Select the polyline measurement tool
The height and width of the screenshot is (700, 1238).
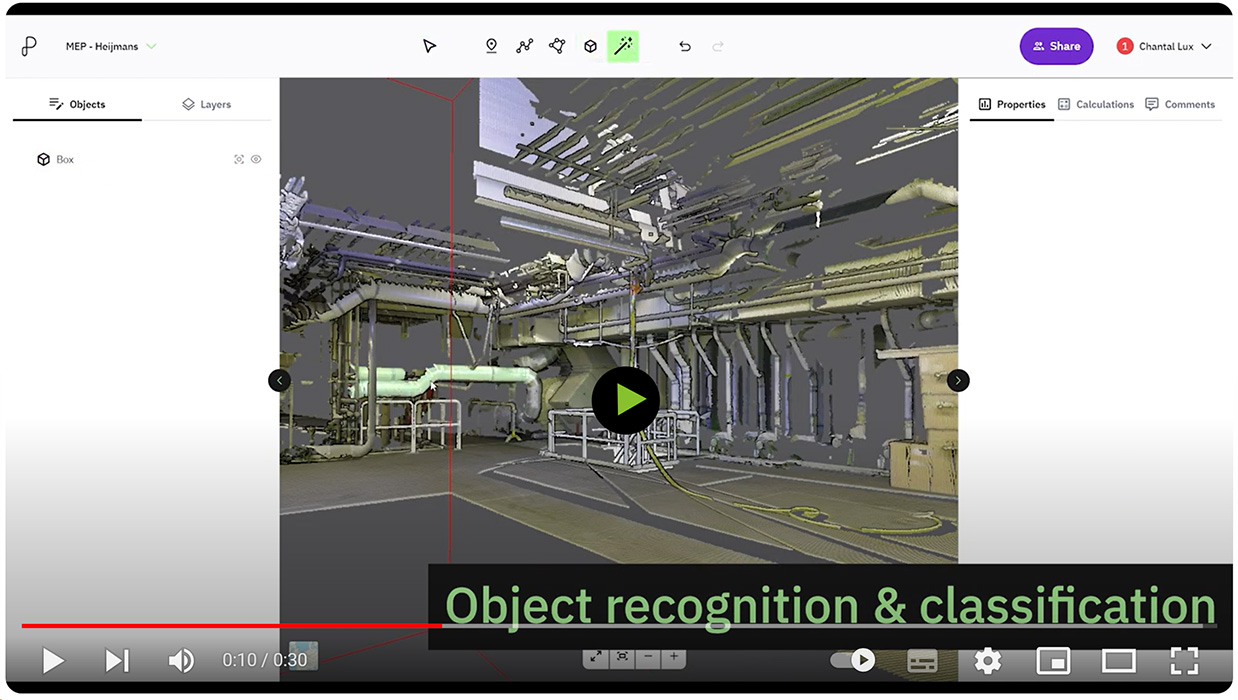click(524, 46)
